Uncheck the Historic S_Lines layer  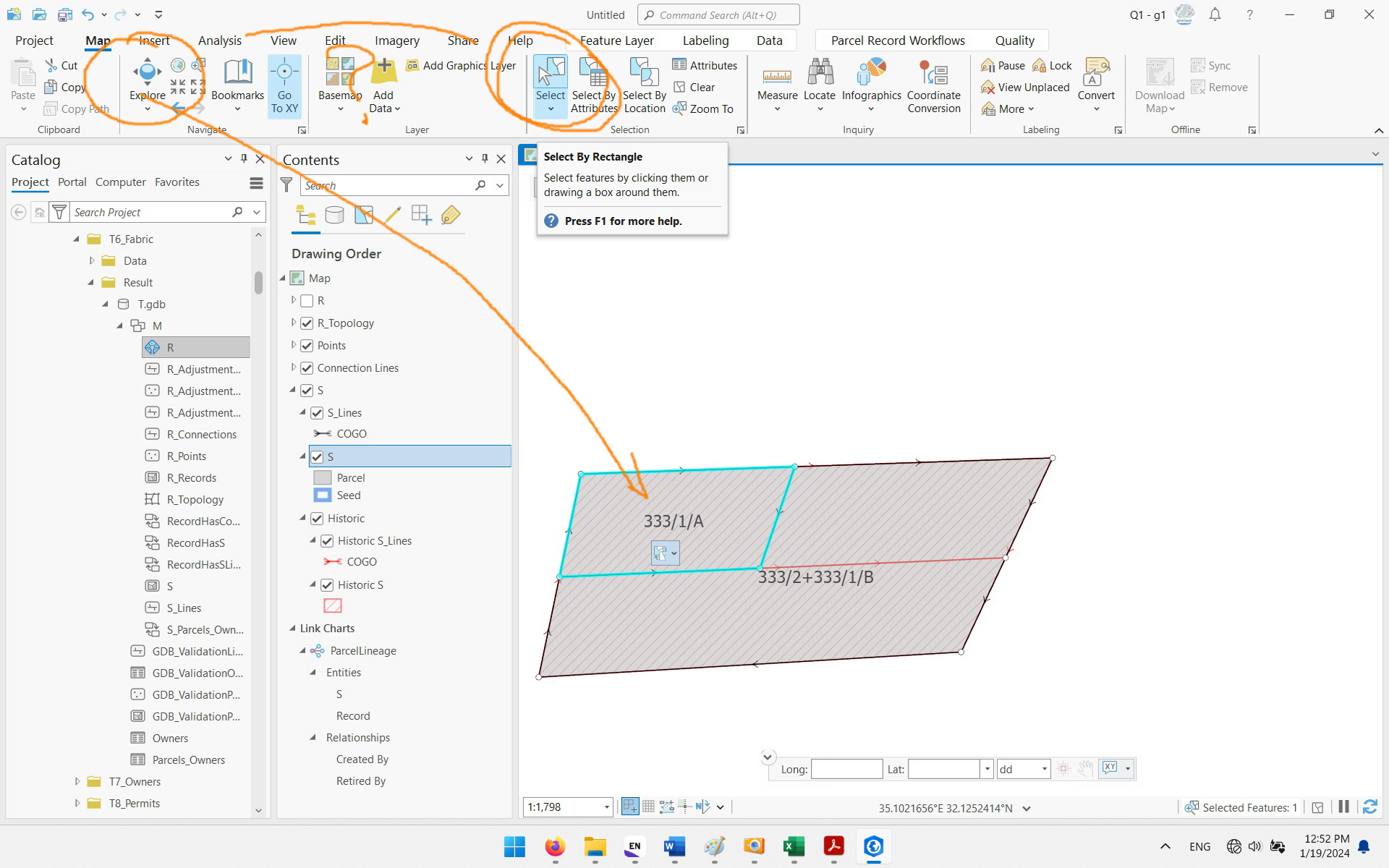point(328,540)
